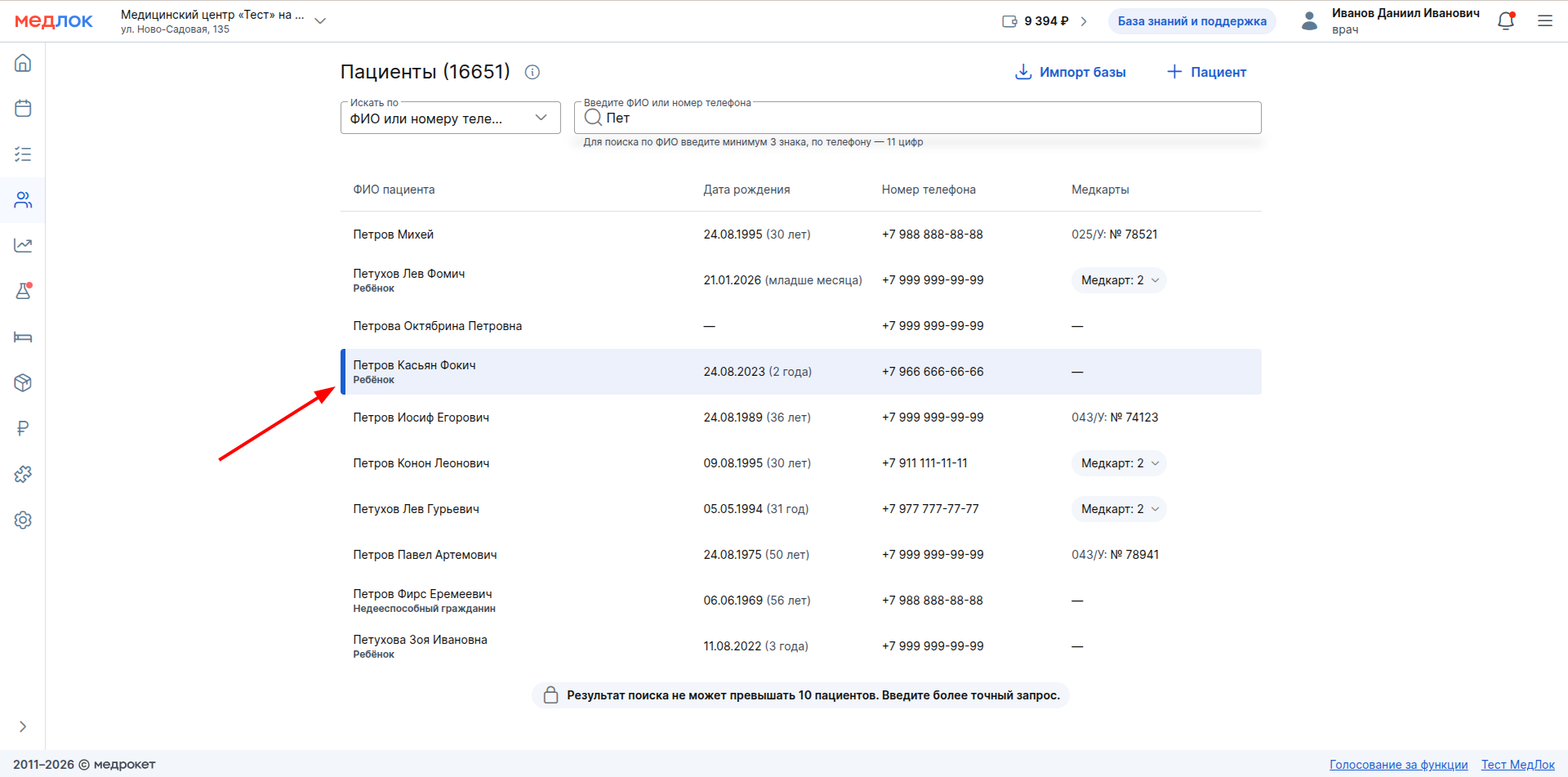1568x777 pixels.
Task: Expand the left sidebar with bottom arrow
Action: (23, 726)
